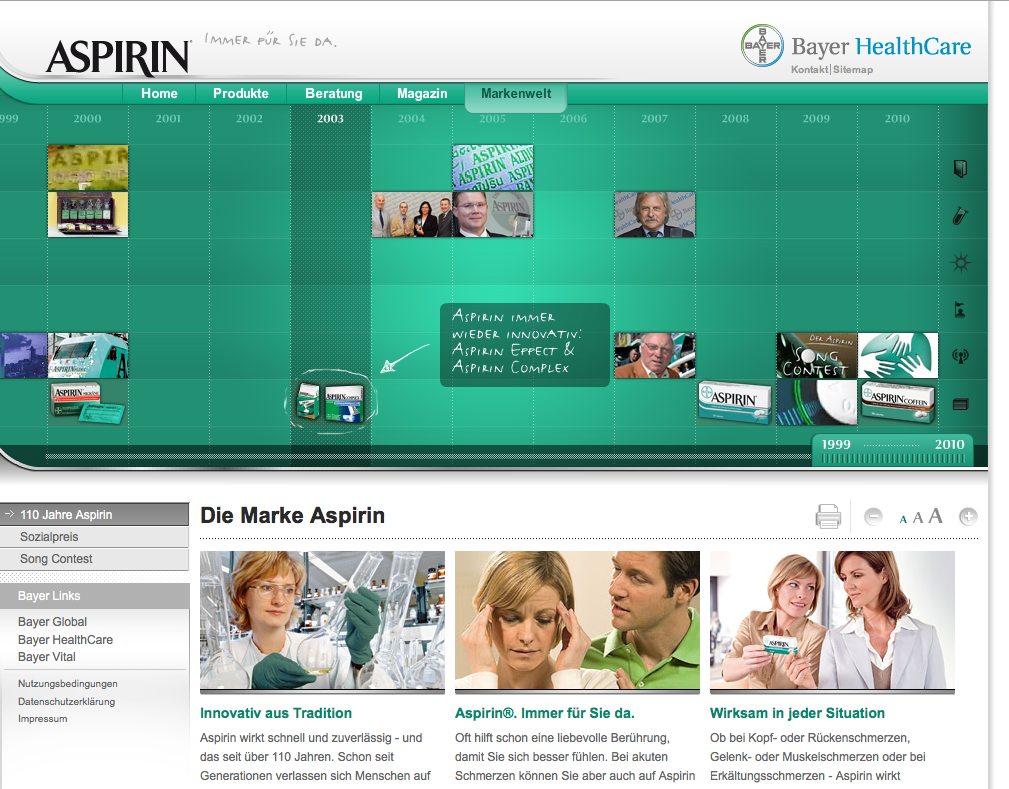Click the 'Innovativ aus Tradition' heading
The height and width of the screenshot is (789, 1009).
click(276, 713)
